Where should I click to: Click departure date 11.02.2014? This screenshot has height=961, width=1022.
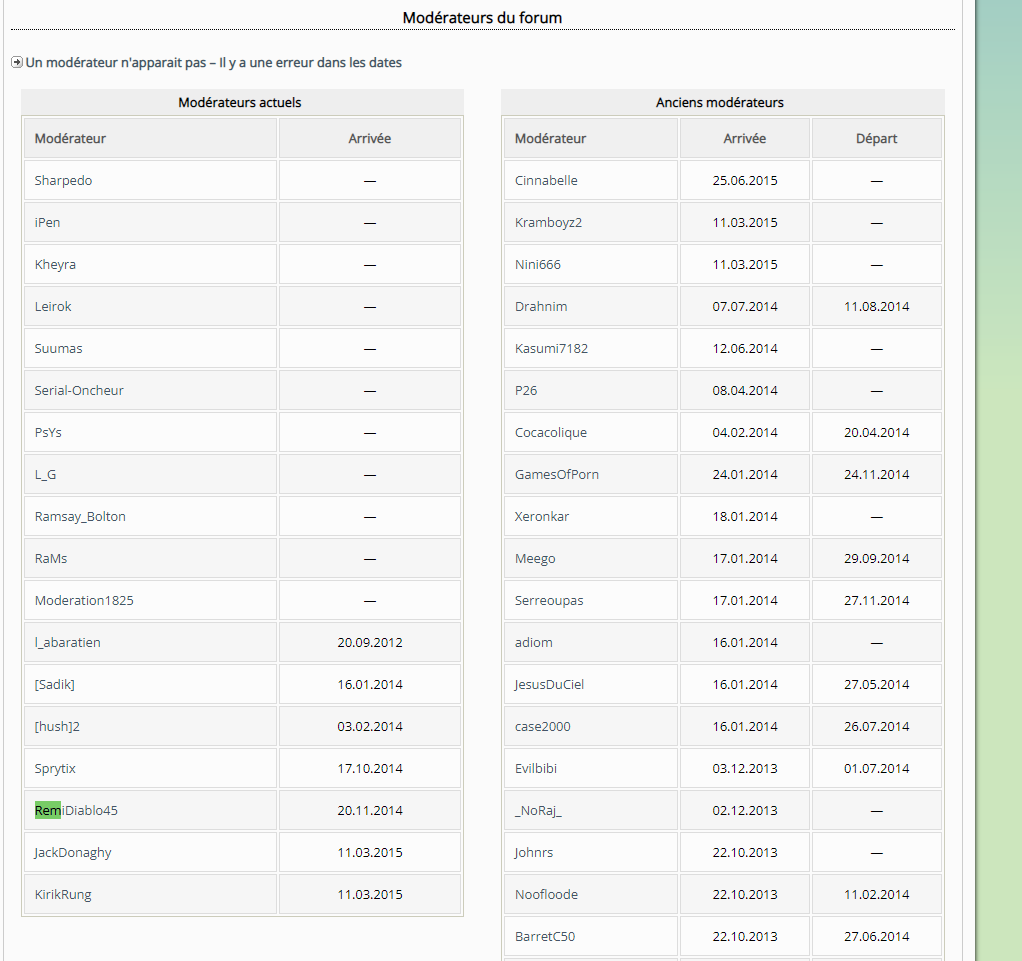pos(876,894)
